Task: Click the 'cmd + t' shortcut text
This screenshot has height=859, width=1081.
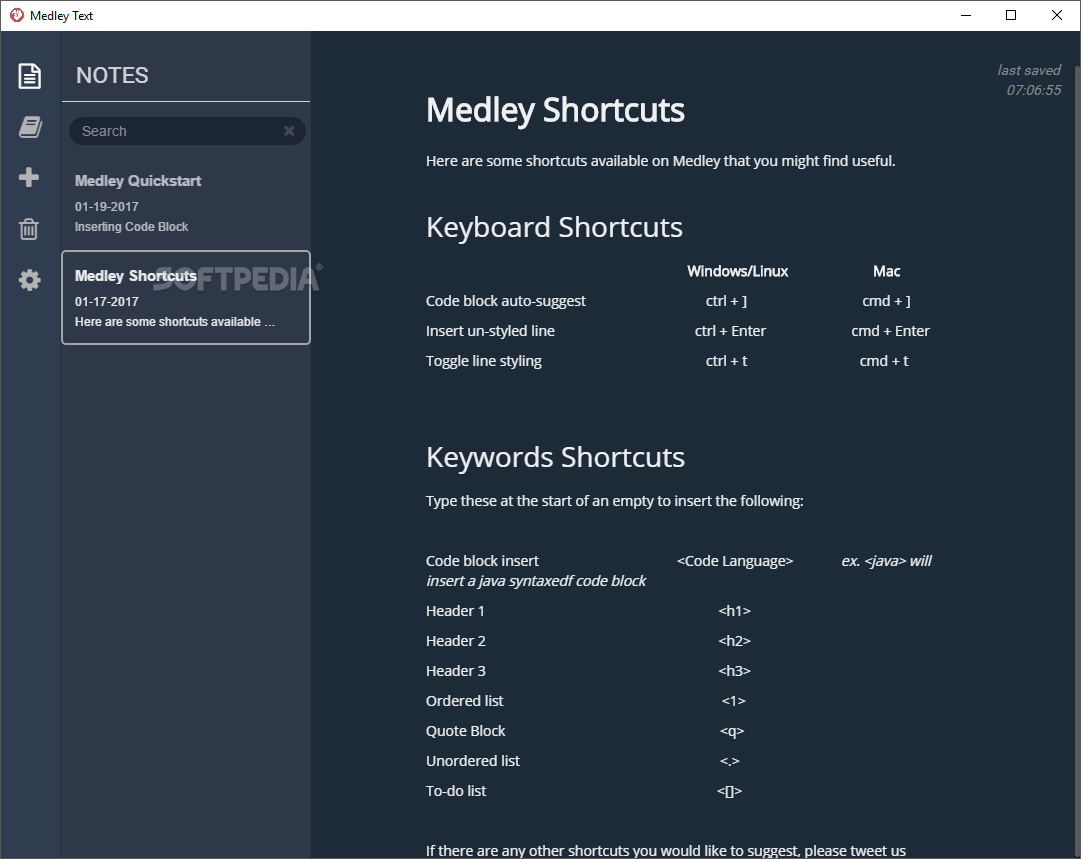Action: pyautogui.click(x=884, y=361)
